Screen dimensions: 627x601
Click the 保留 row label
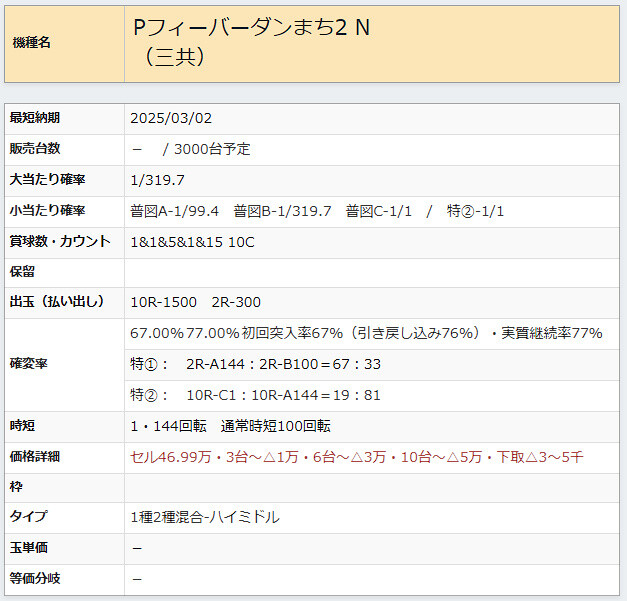[22, 272]
